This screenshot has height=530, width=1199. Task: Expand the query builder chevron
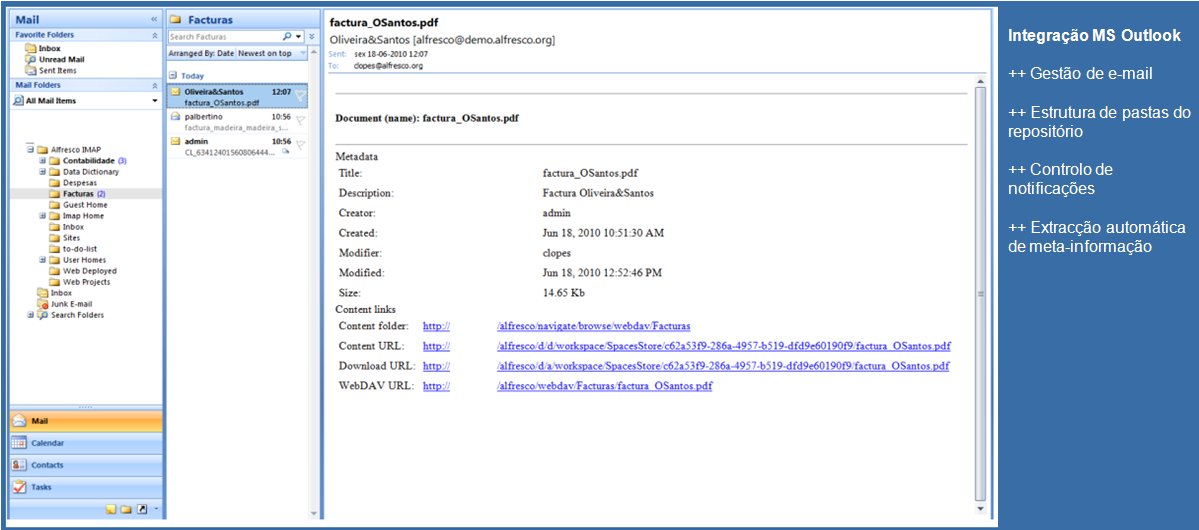311,36
